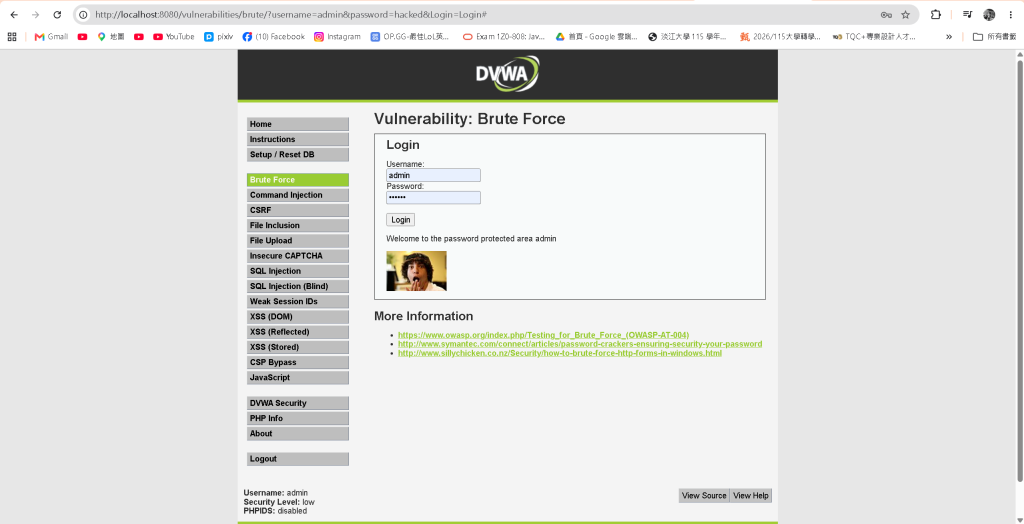Open the Weak Session IDs page
This screenshot has width=1024, height=524.
(x=298, y=302)
